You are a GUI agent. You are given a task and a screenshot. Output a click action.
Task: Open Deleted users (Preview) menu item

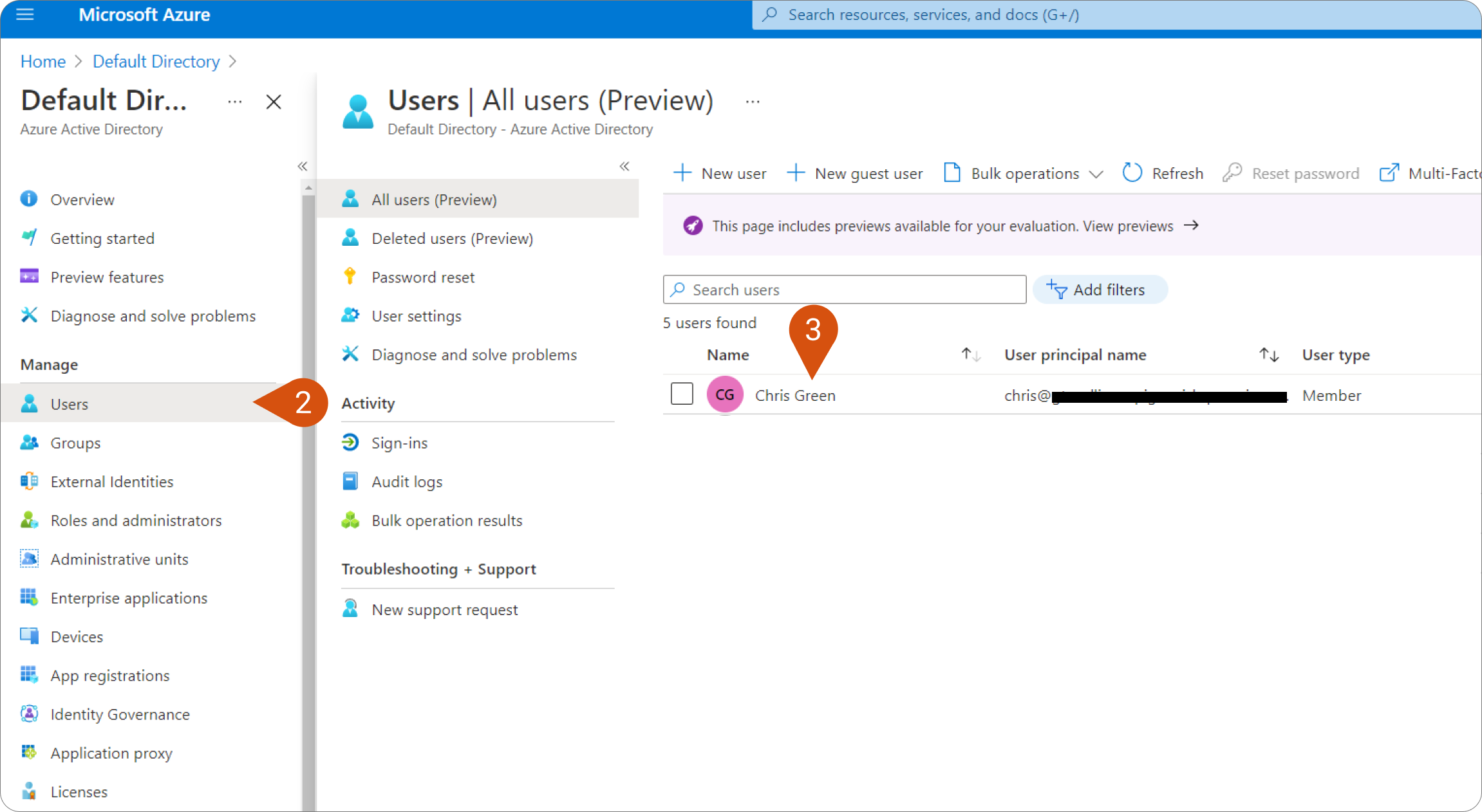452,238
